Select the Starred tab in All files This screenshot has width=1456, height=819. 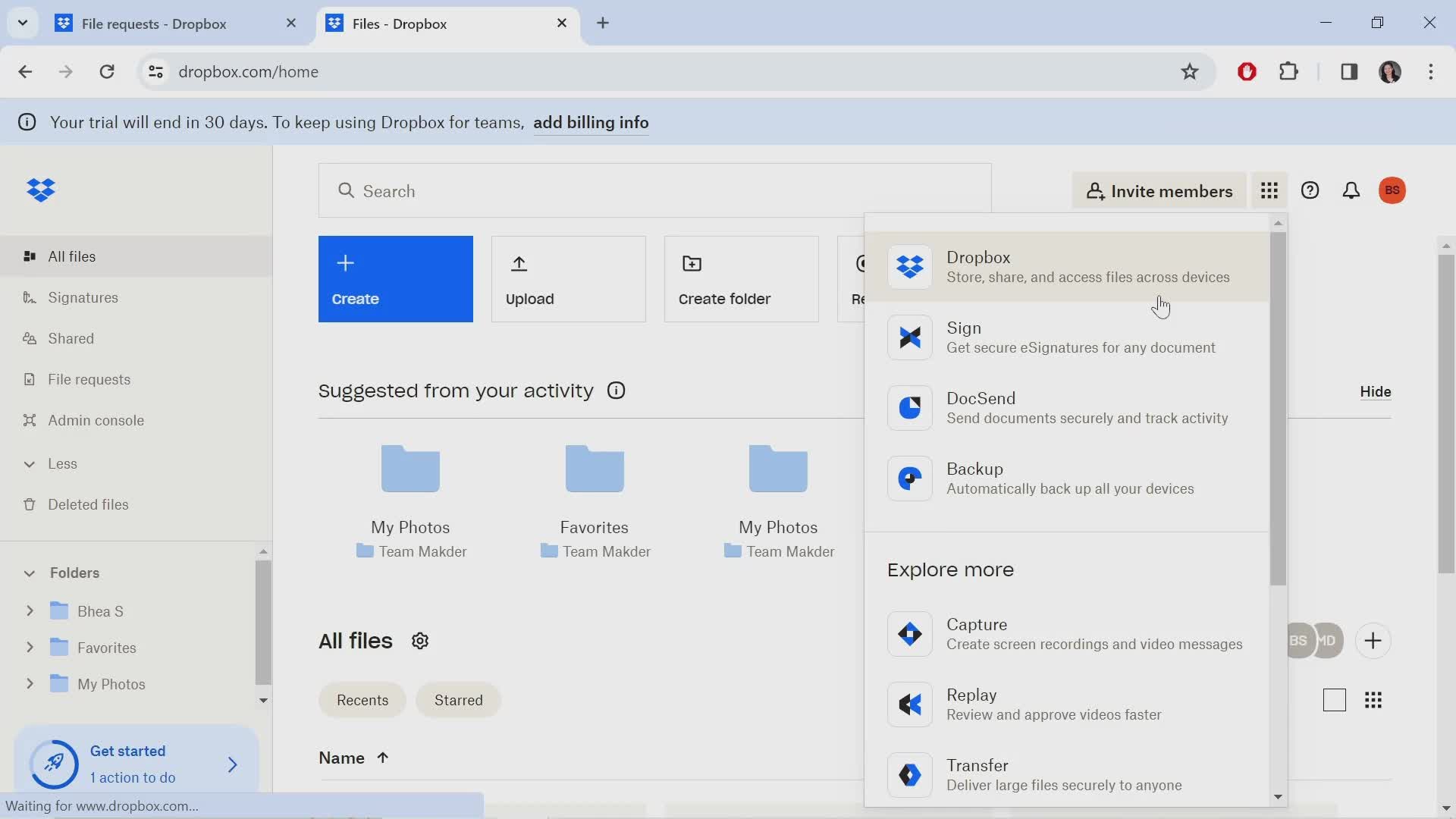tap(457, 700)
